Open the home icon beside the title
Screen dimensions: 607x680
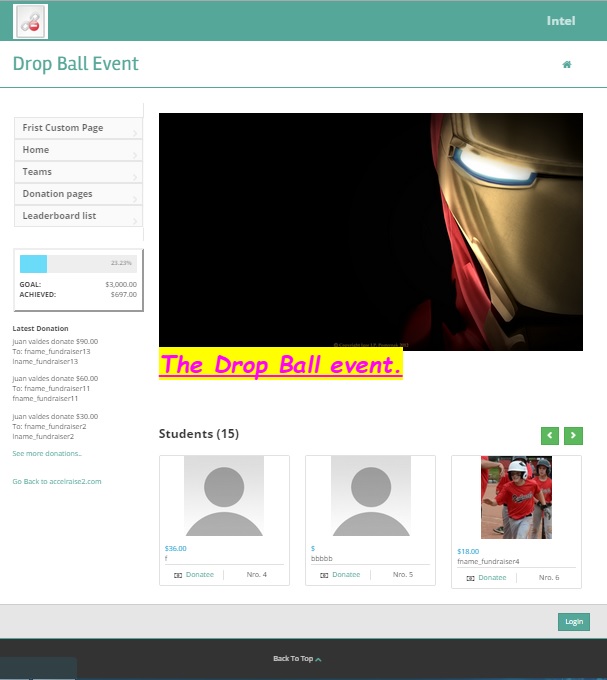(x=567, y=65)
